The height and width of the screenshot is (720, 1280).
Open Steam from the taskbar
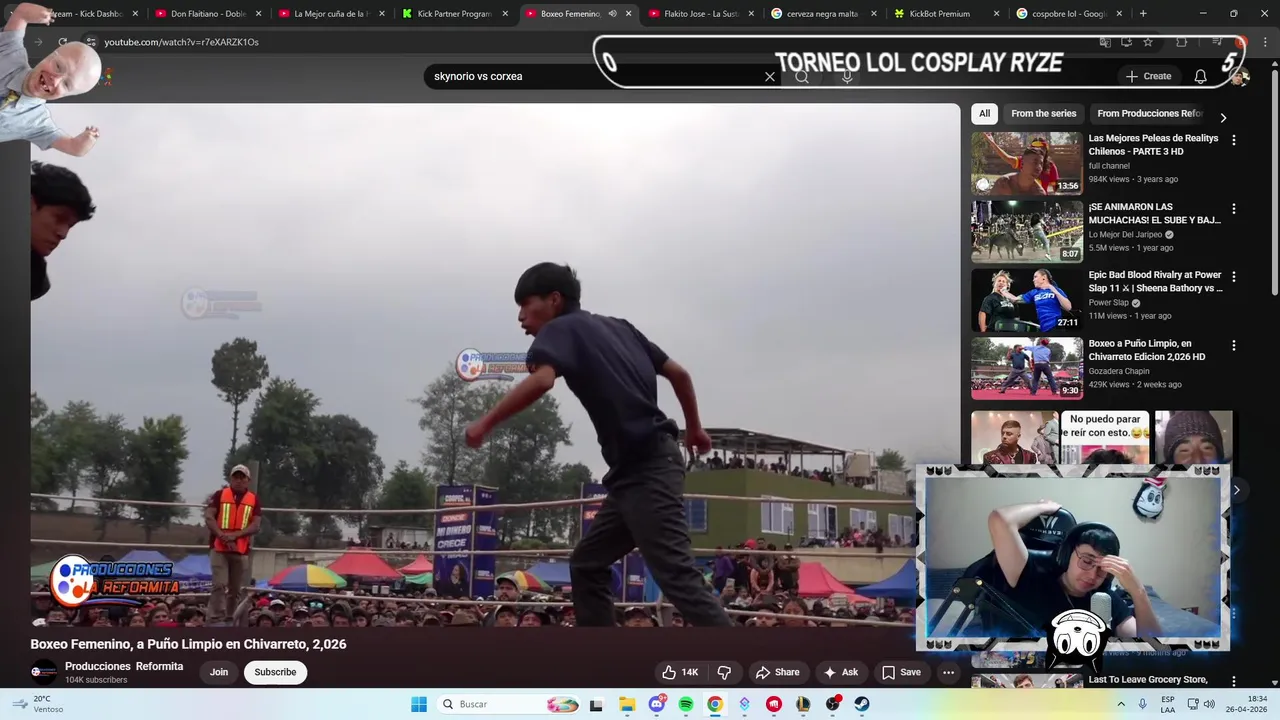pos(862,704)
